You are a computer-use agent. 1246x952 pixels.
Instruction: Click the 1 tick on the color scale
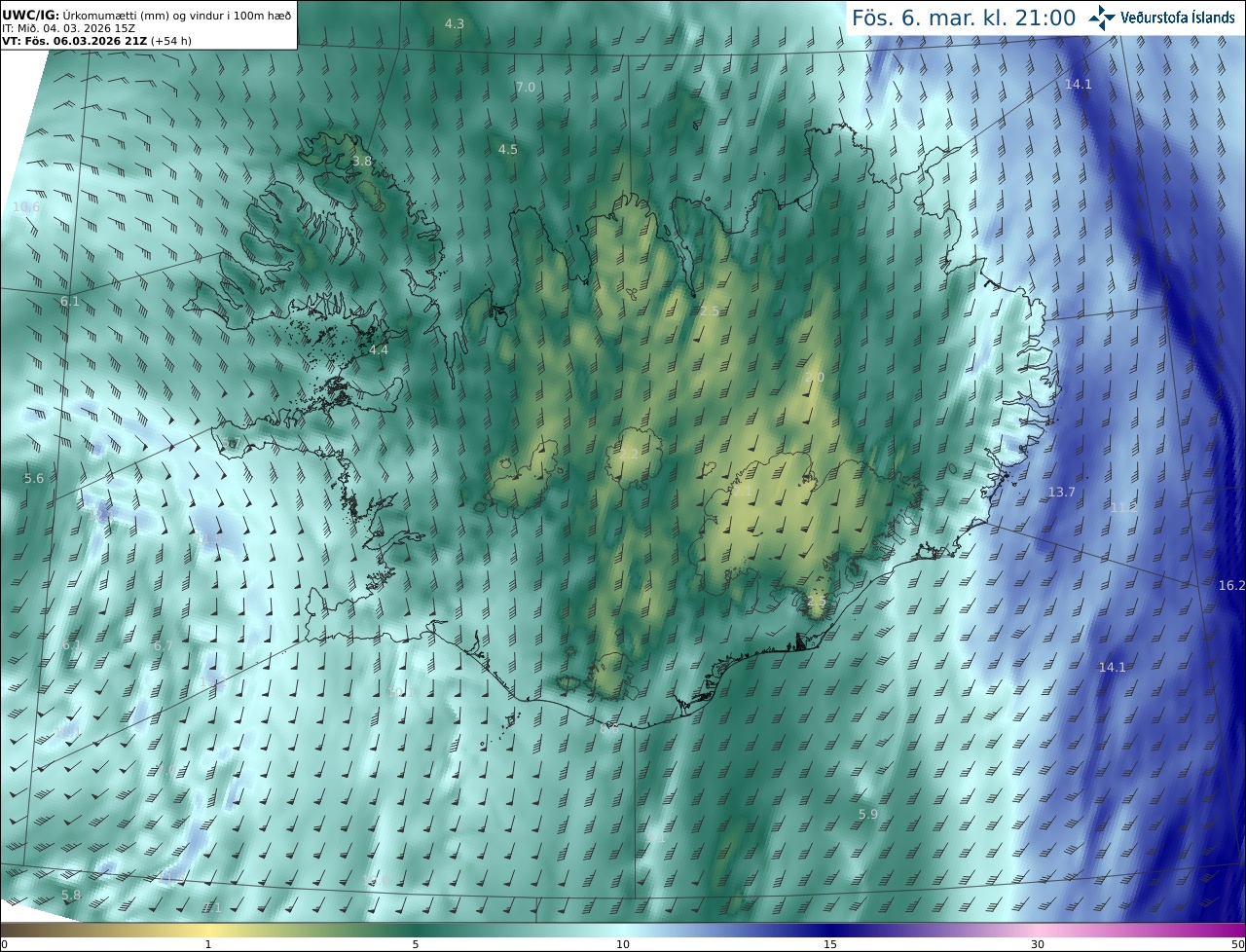click(x=208, y=944)
